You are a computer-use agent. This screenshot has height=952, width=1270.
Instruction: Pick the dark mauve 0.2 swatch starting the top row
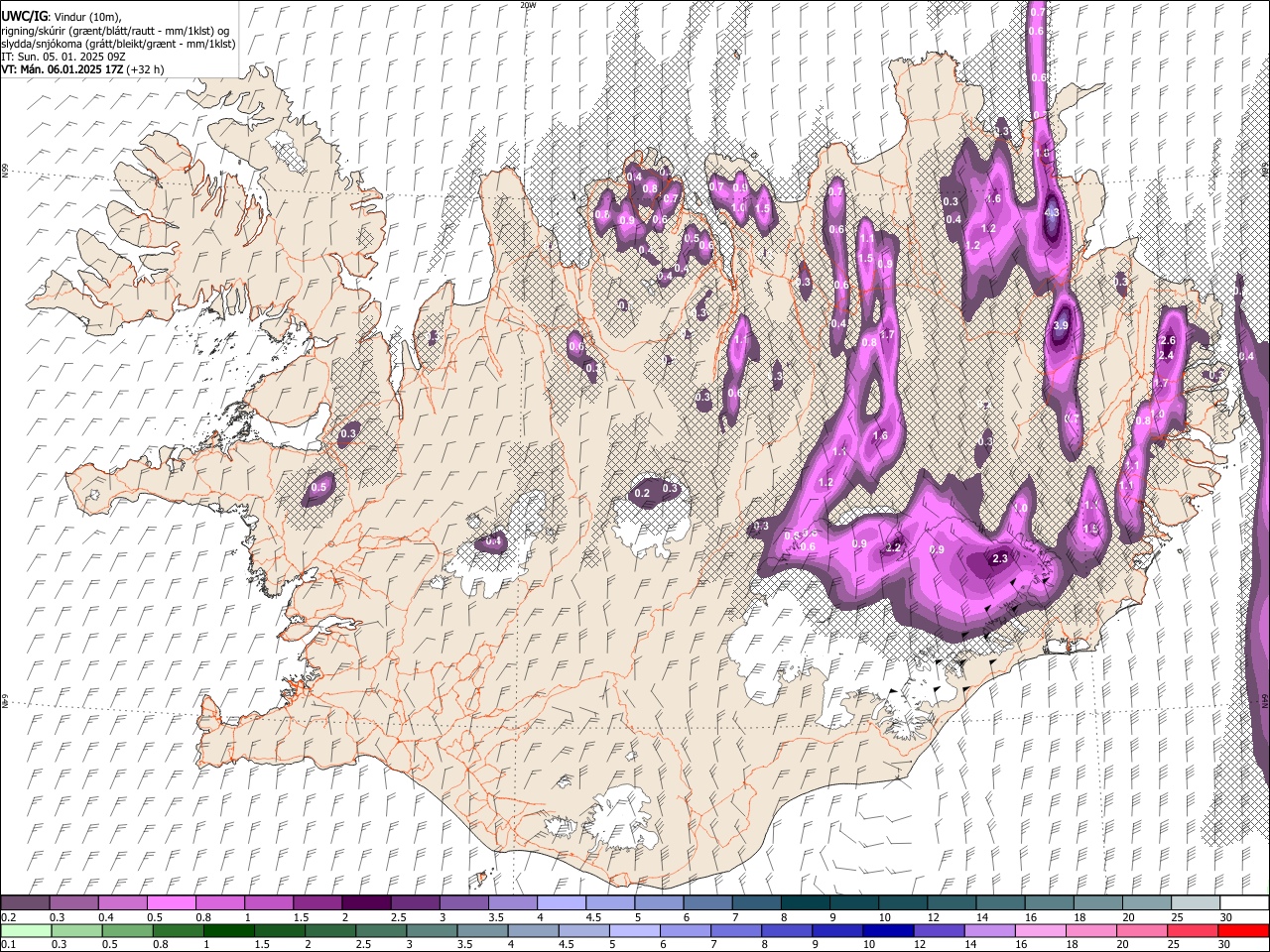pos(25,903)
